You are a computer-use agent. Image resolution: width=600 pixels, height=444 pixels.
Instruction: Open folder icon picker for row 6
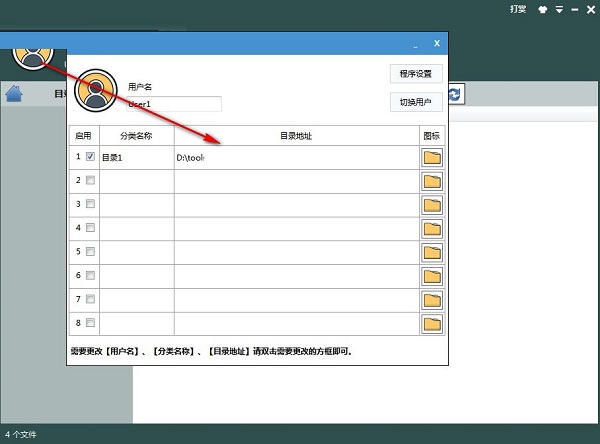click(x=432, y=276)
